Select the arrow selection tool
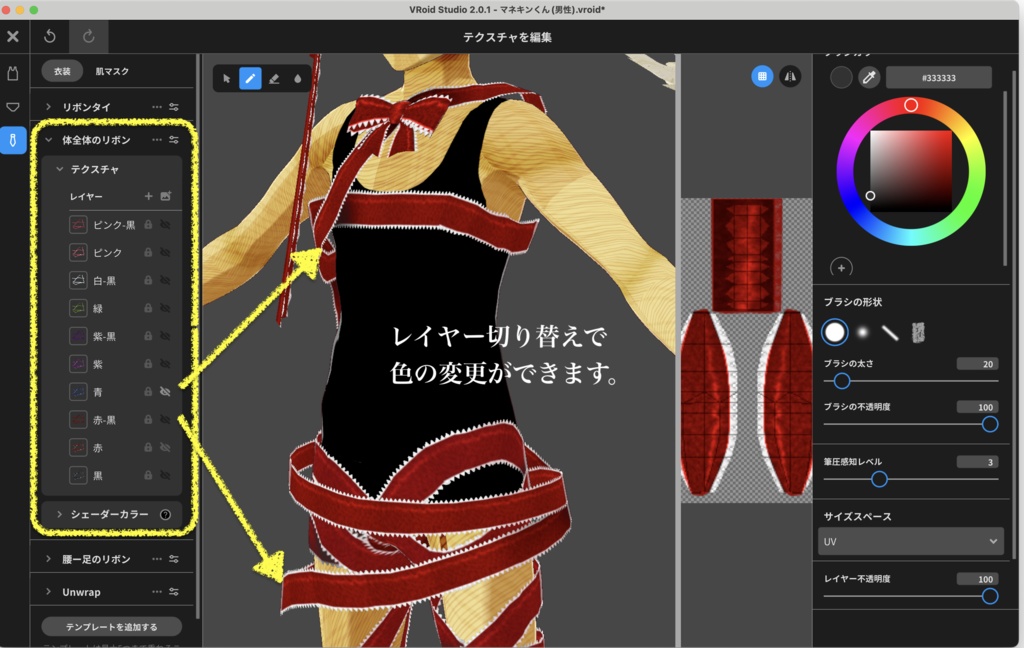 tap(225, 79)
